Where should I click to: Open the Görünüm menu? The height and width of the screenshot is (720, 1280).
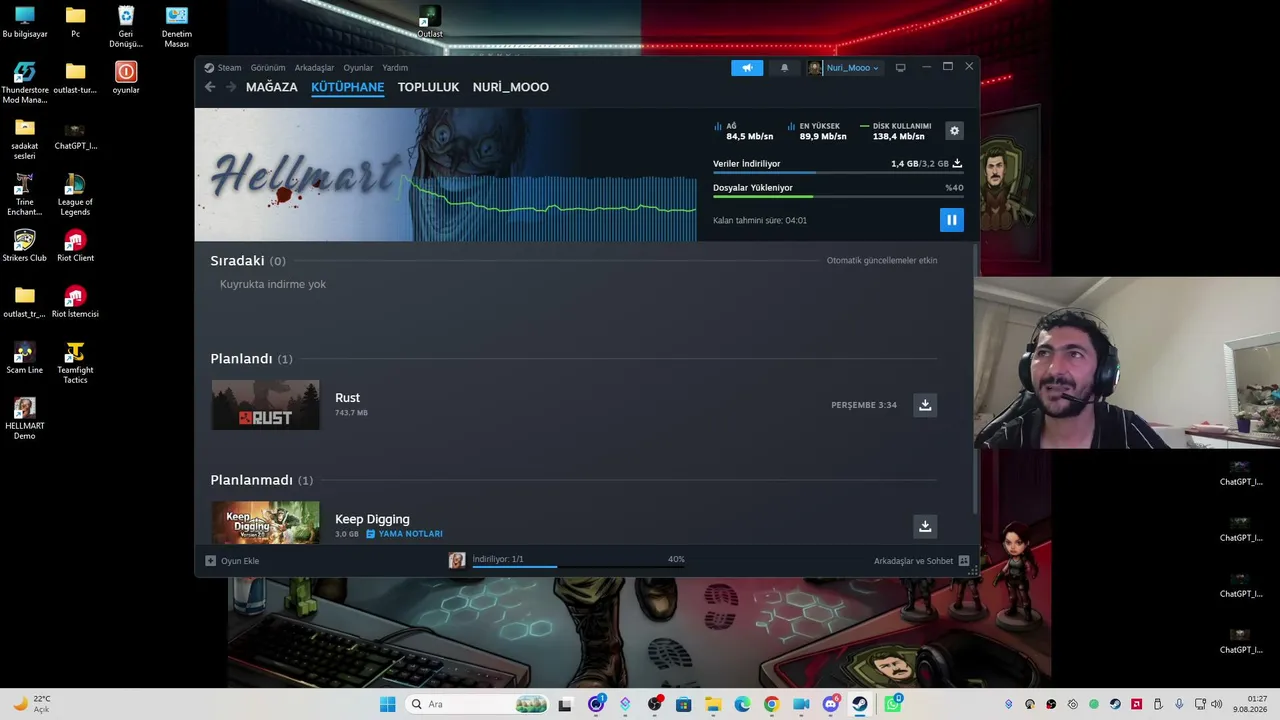(268, 68)
